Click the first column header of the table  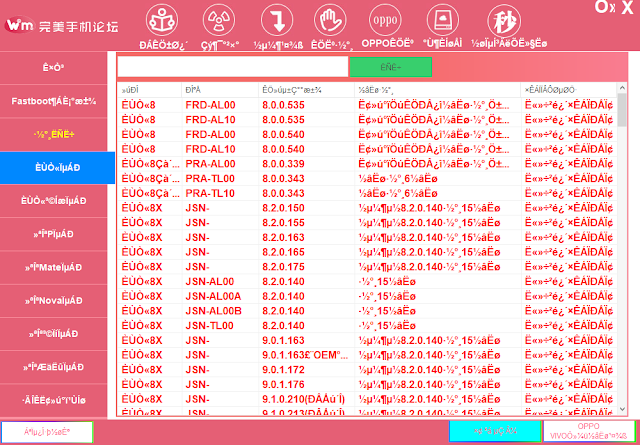[x=149, y=90]
